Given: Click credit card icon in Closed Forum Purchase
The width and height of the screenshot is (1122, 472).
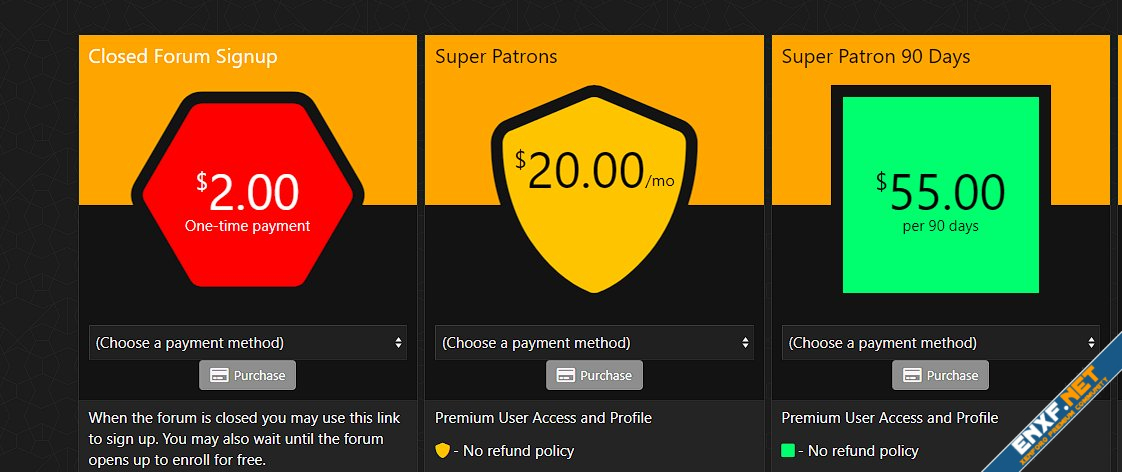Looking at the screenshot, I should point(218,376).
